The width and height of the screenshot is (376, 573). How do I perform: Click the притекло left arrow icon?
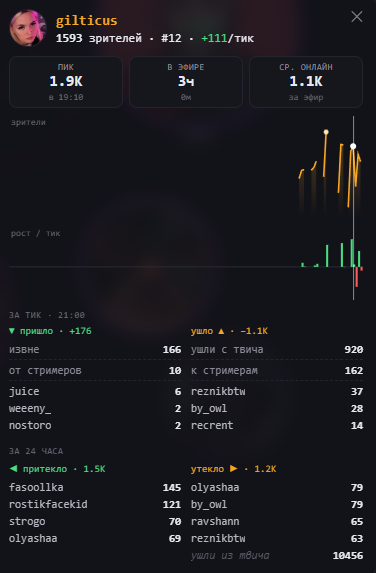pyautogui.click(x=14, y=468)
